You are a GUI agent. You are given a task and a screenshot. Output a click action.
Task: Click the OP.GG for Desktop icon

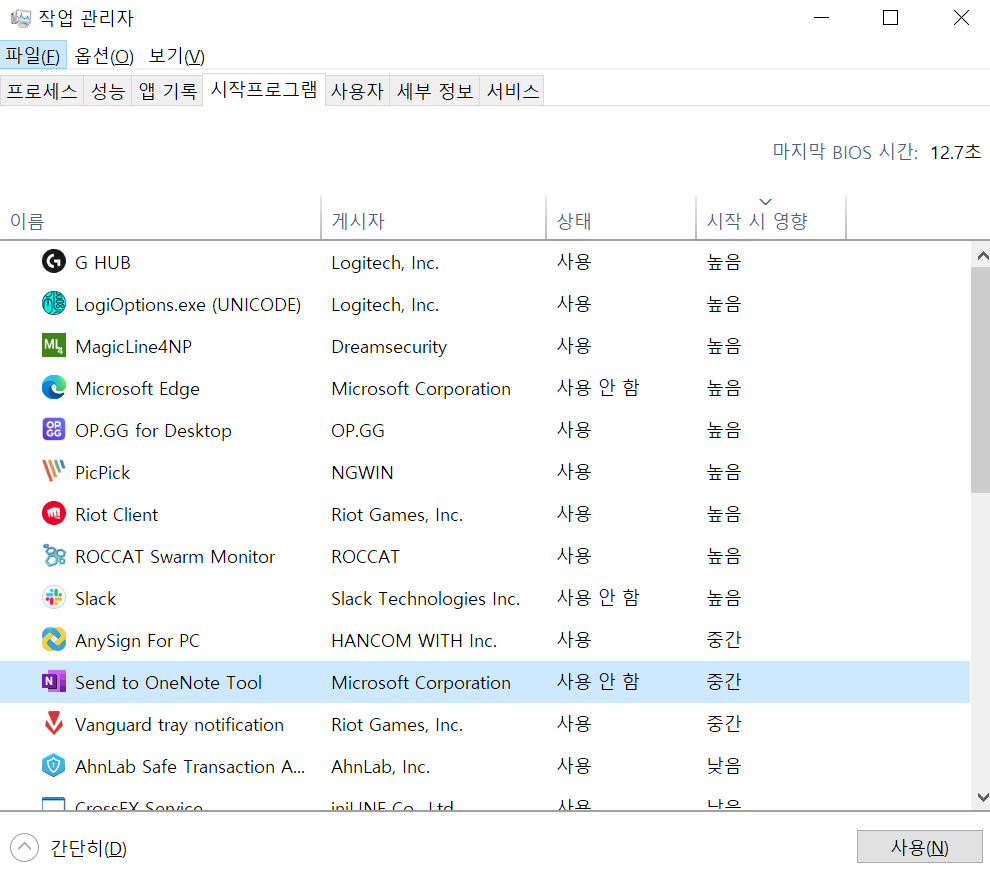point(54,429)
